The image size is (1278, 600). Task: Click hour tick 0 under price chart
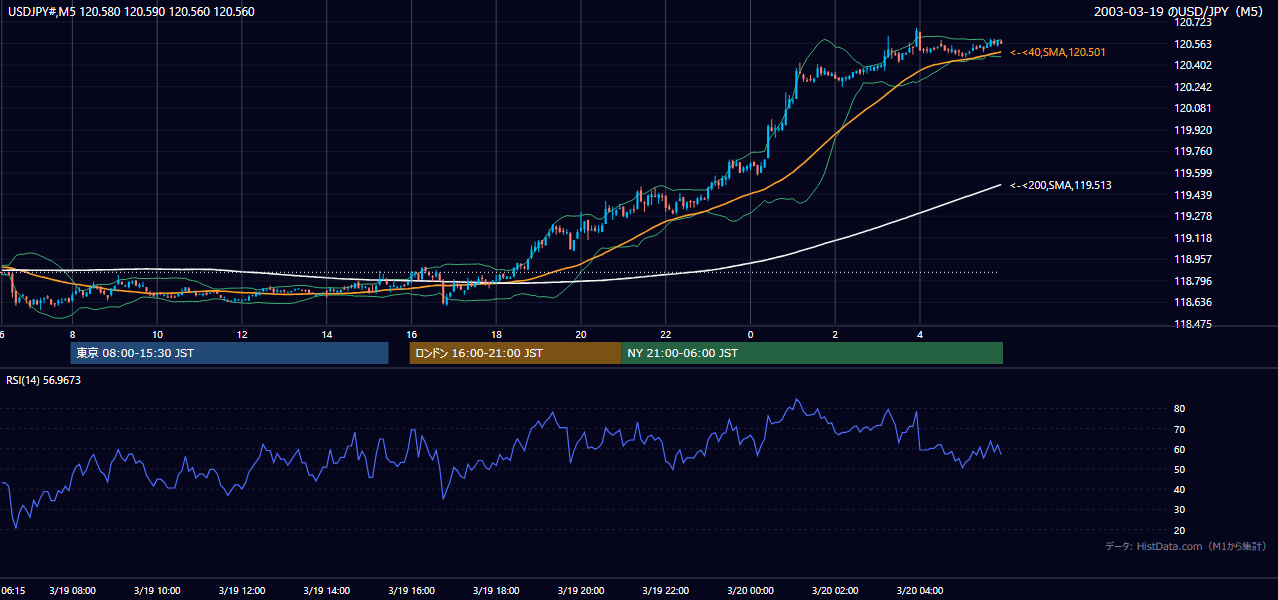(751, 334)
